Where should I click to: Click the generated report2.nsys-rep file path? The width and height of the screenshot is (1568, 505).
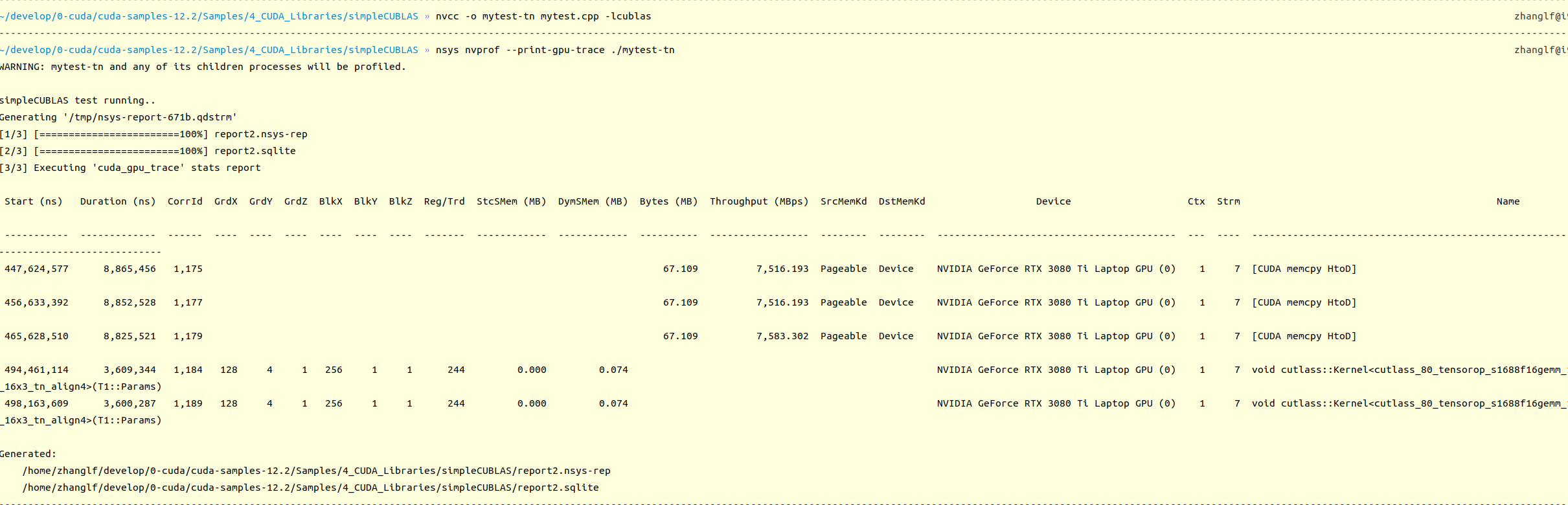[x=317, y=471]
